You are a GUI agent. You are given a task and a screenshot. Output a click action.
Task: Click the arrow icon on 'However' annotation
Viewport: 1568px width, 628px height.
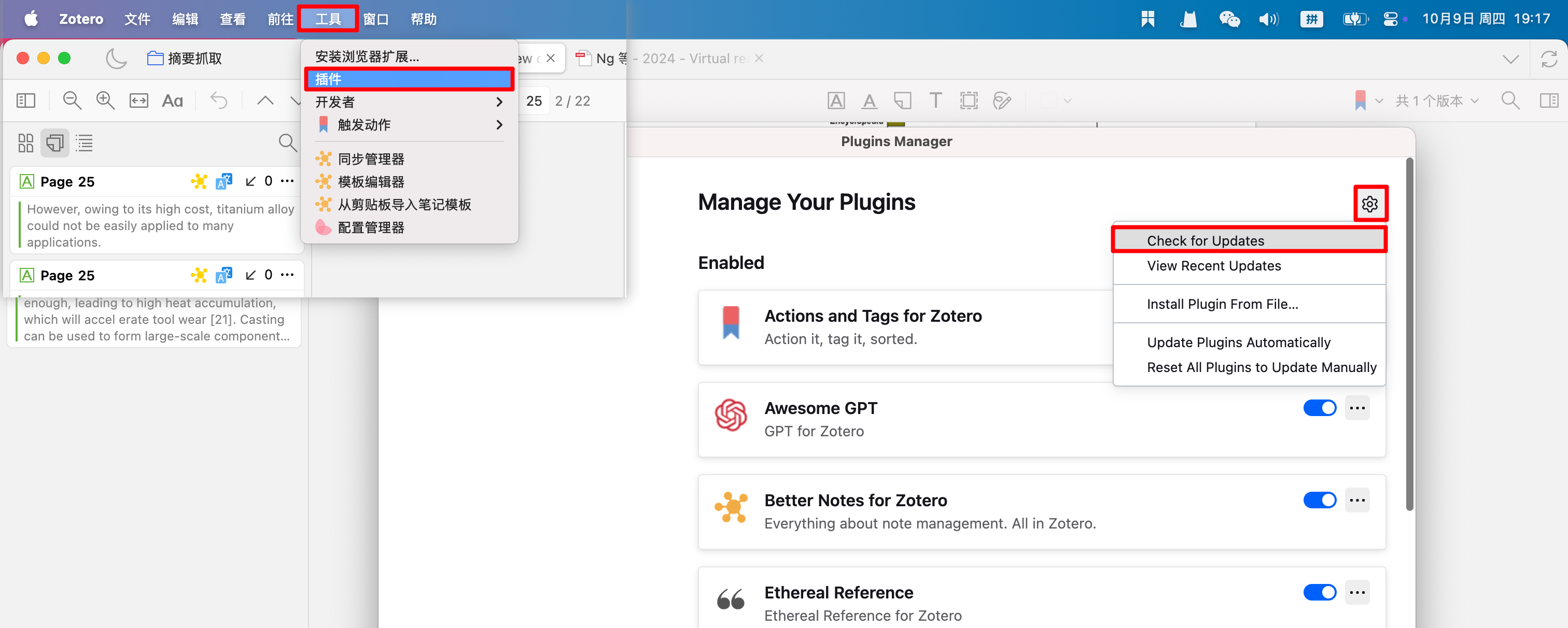coord(250,181)
